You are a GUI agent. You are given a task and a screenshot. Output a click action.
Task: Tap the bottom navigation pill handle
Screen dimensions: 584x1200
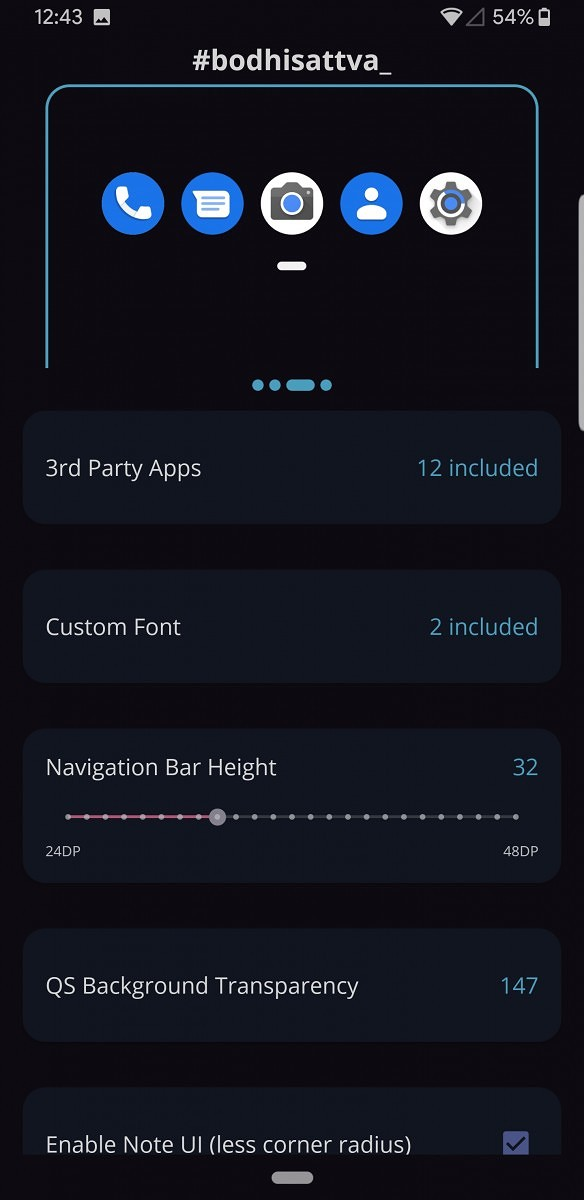point(292,1178)
